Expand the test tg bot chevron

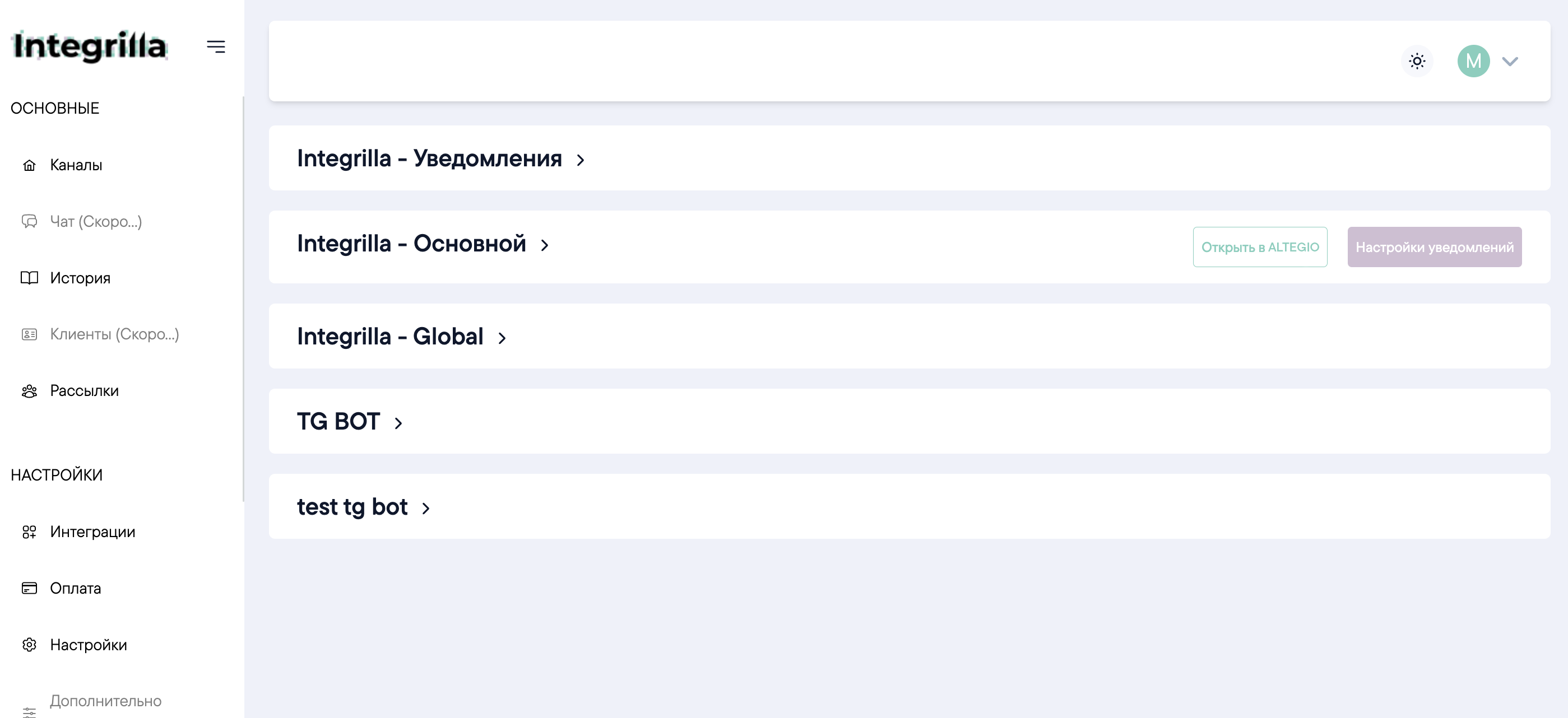426,508
